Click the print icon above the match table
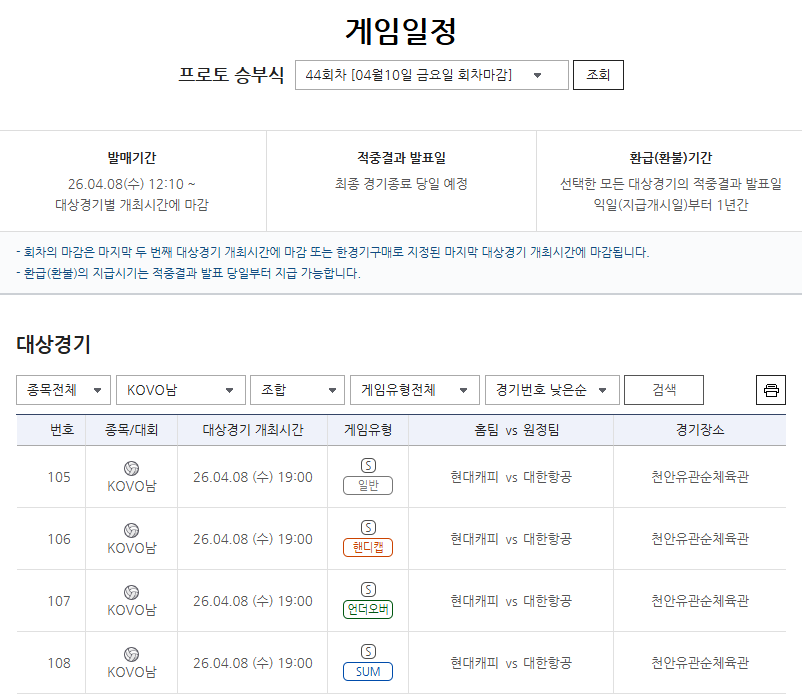802x697 pixels. 770,390
